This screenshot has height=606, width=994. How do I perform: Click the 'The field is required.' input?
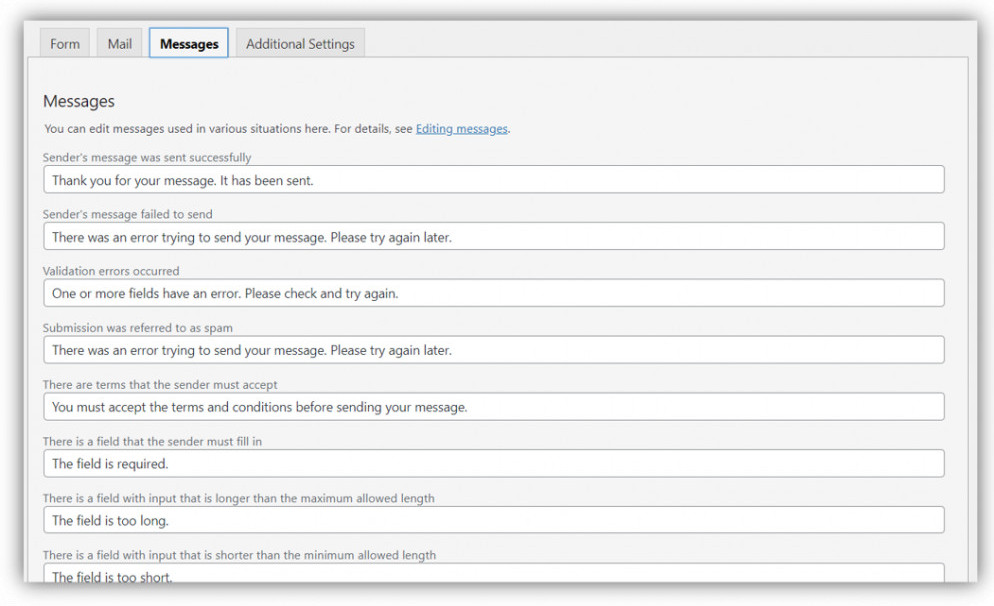point(494,463)
